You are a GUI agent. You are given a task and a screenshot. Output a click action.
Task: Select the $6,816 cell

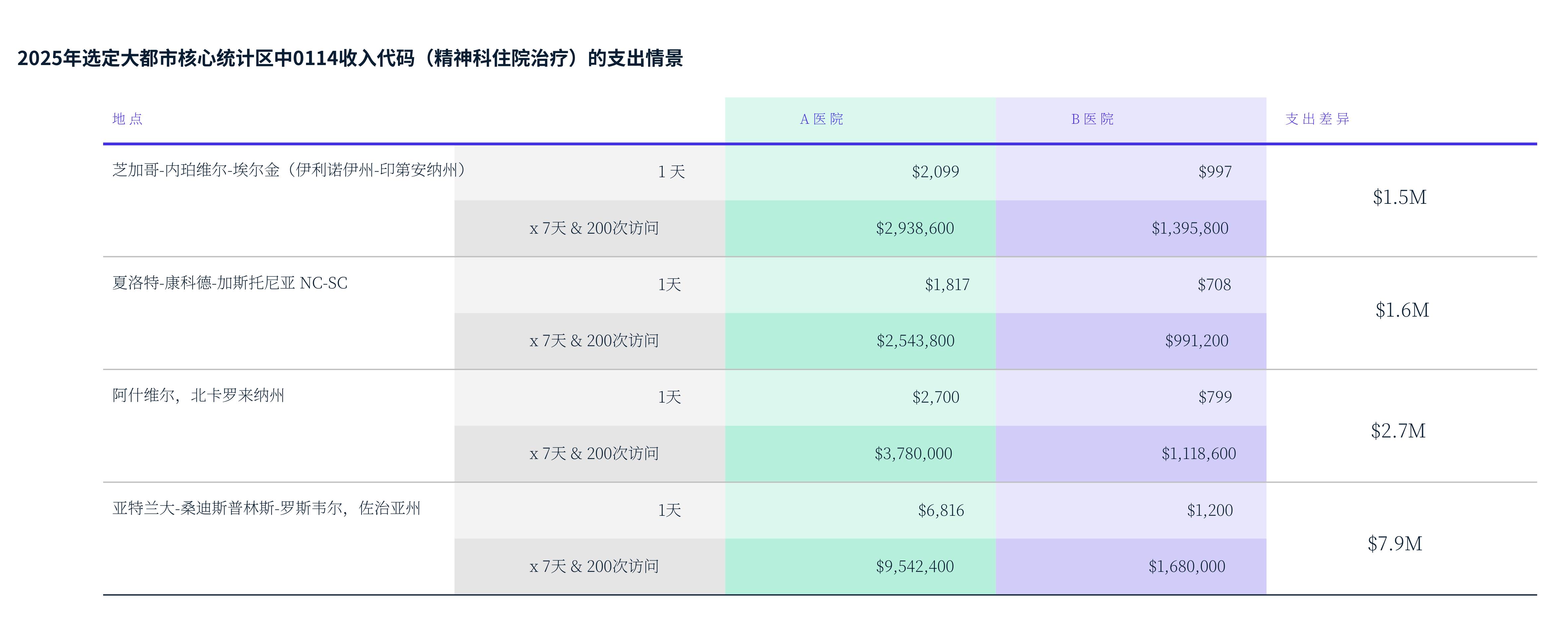pos(941,510)
